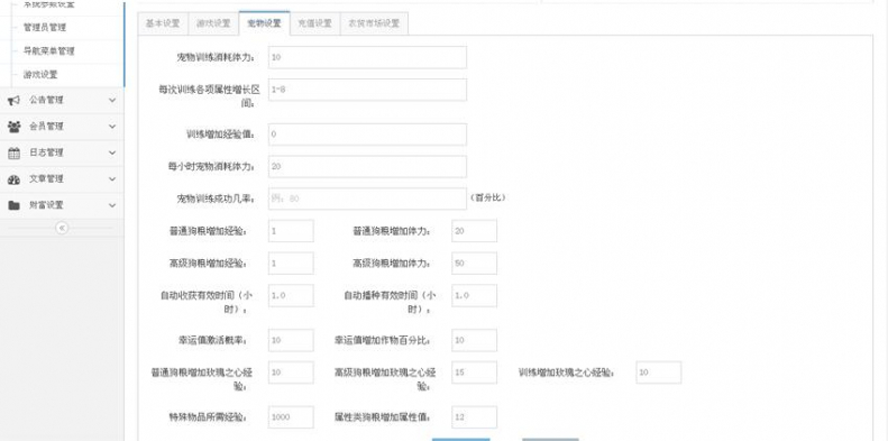Select the 宠物设置 tab
The height and width of the screenshot is (441, 888).
(264, 24)
